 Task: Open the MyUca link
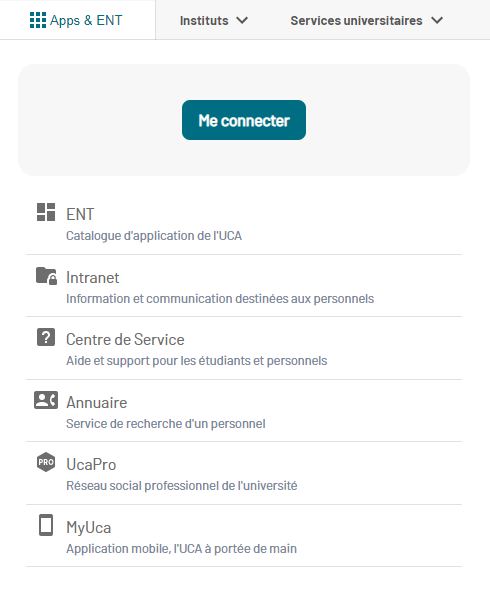click(244, 536)
